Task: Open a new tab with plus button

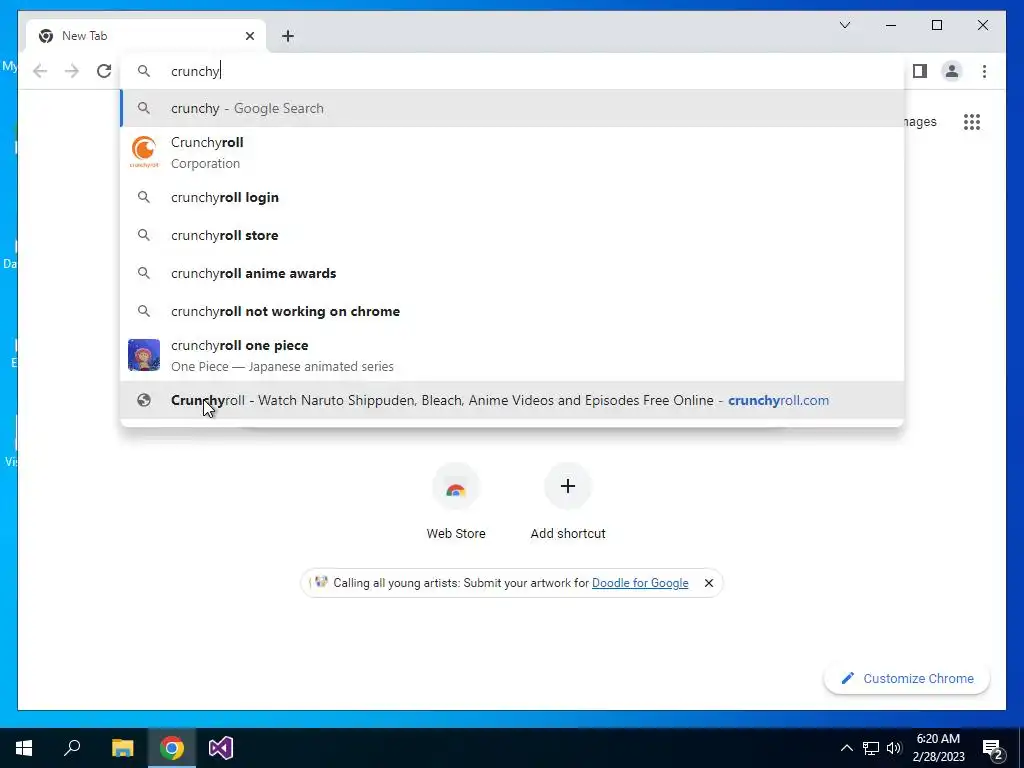Action: click(x=288, y=36)
